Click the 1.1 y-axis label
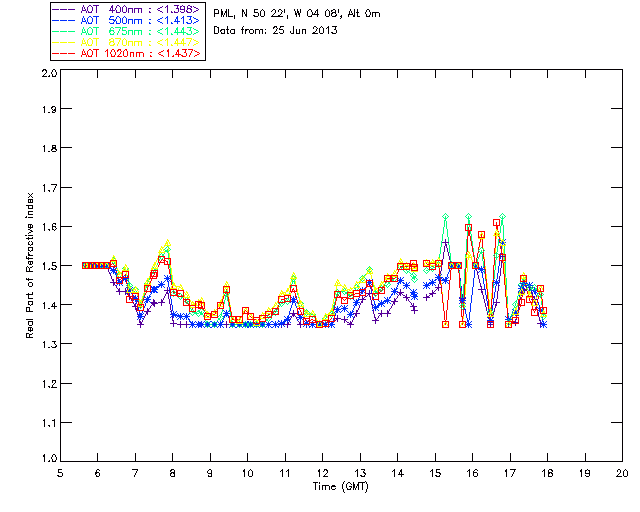Screen dimensions: 640x512 coord(49,423)
